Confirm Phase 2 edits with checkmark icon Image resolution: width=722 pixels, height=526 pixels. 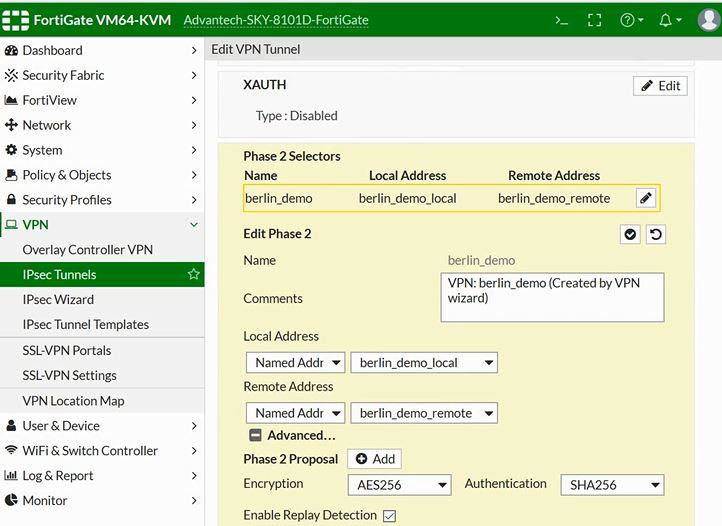tap(630, 234)
